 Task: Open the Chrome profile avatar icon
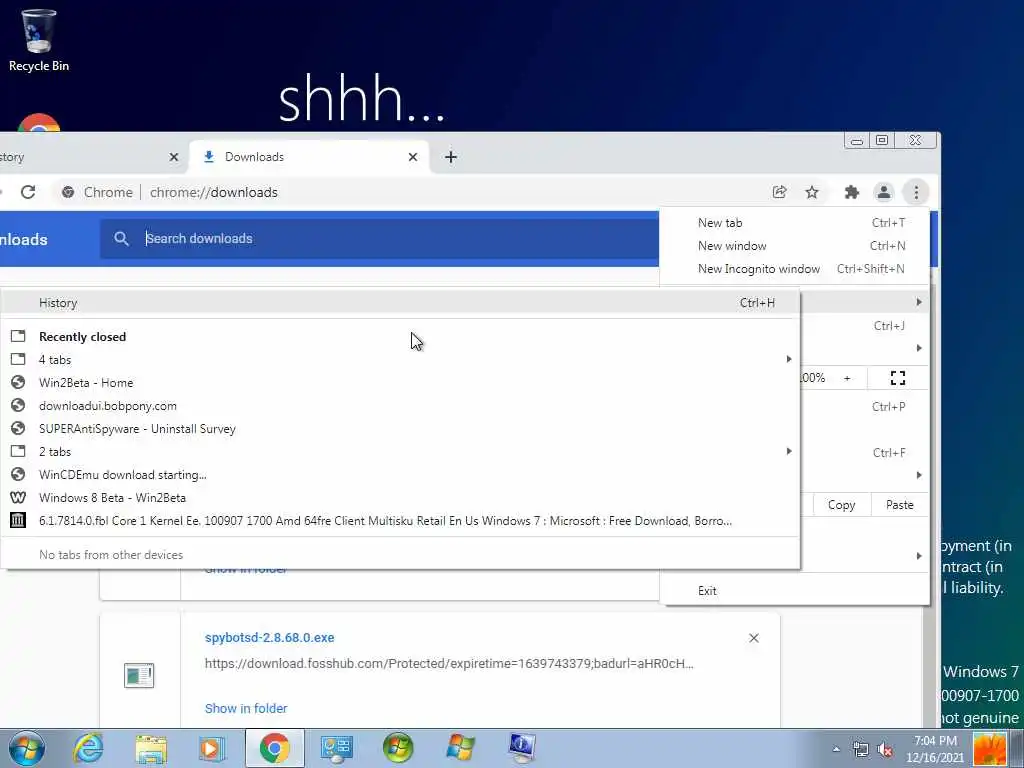tap(884, 192)
